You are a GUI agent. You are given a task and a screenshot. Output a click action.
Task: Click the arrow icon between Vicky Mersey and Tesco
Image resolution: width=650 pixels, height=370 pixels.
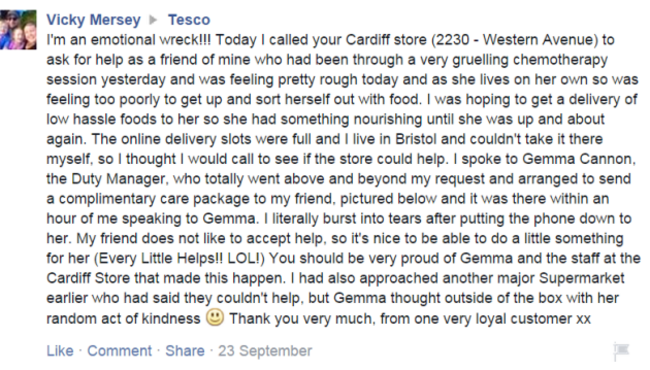tap(153, 19)
